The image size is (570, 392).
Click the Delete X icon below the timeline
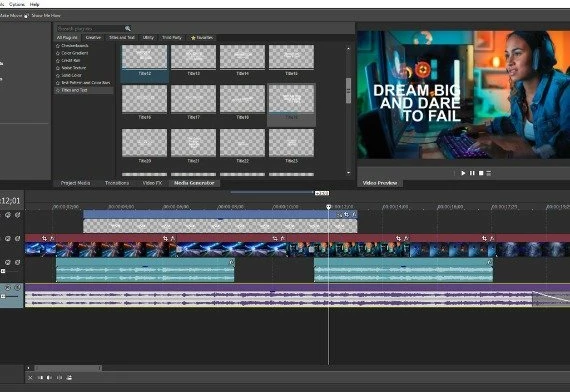tap(30, 378)
